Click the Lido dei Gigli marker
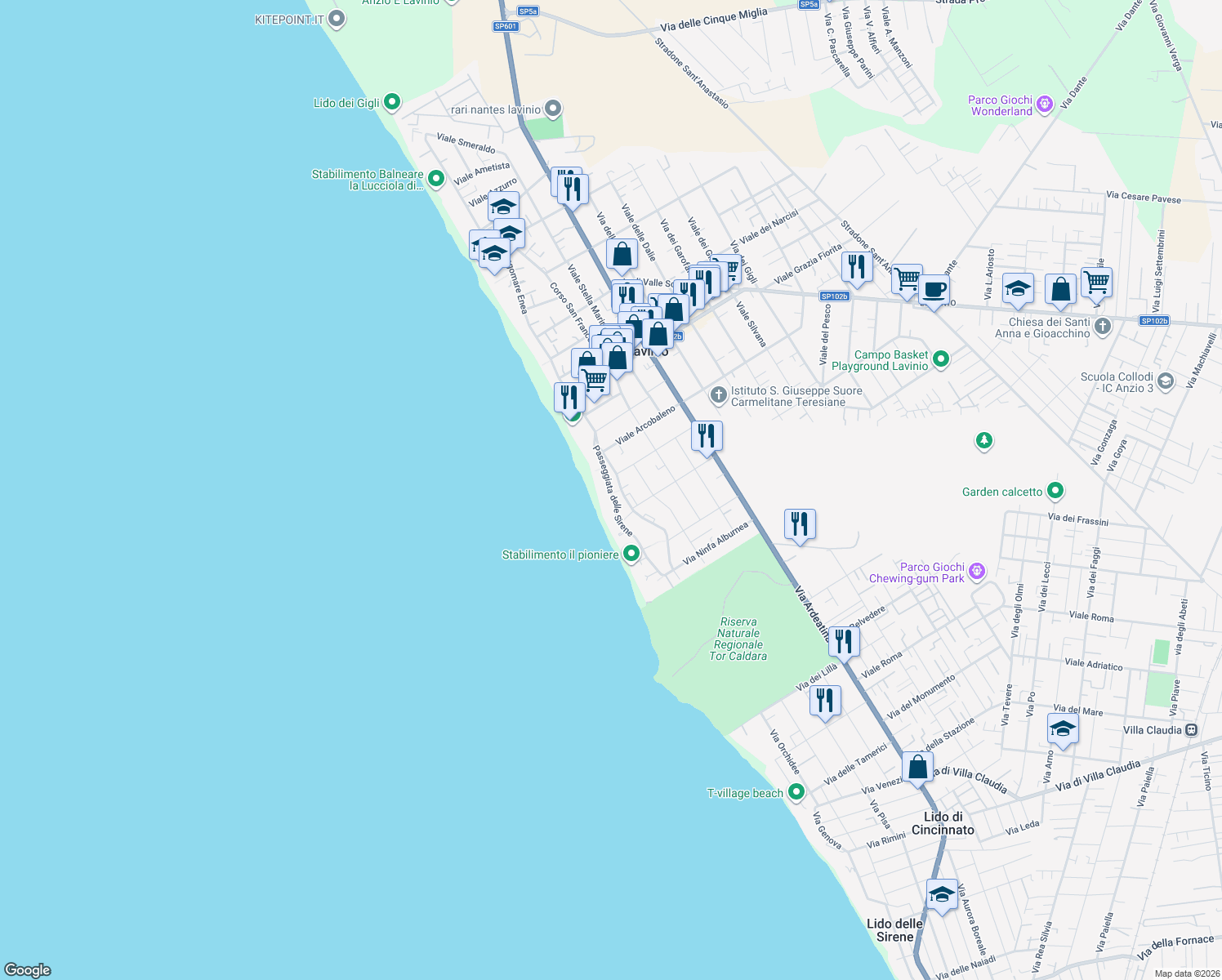1222x980 pixels. pyautogui.click(x=390, y=101)
